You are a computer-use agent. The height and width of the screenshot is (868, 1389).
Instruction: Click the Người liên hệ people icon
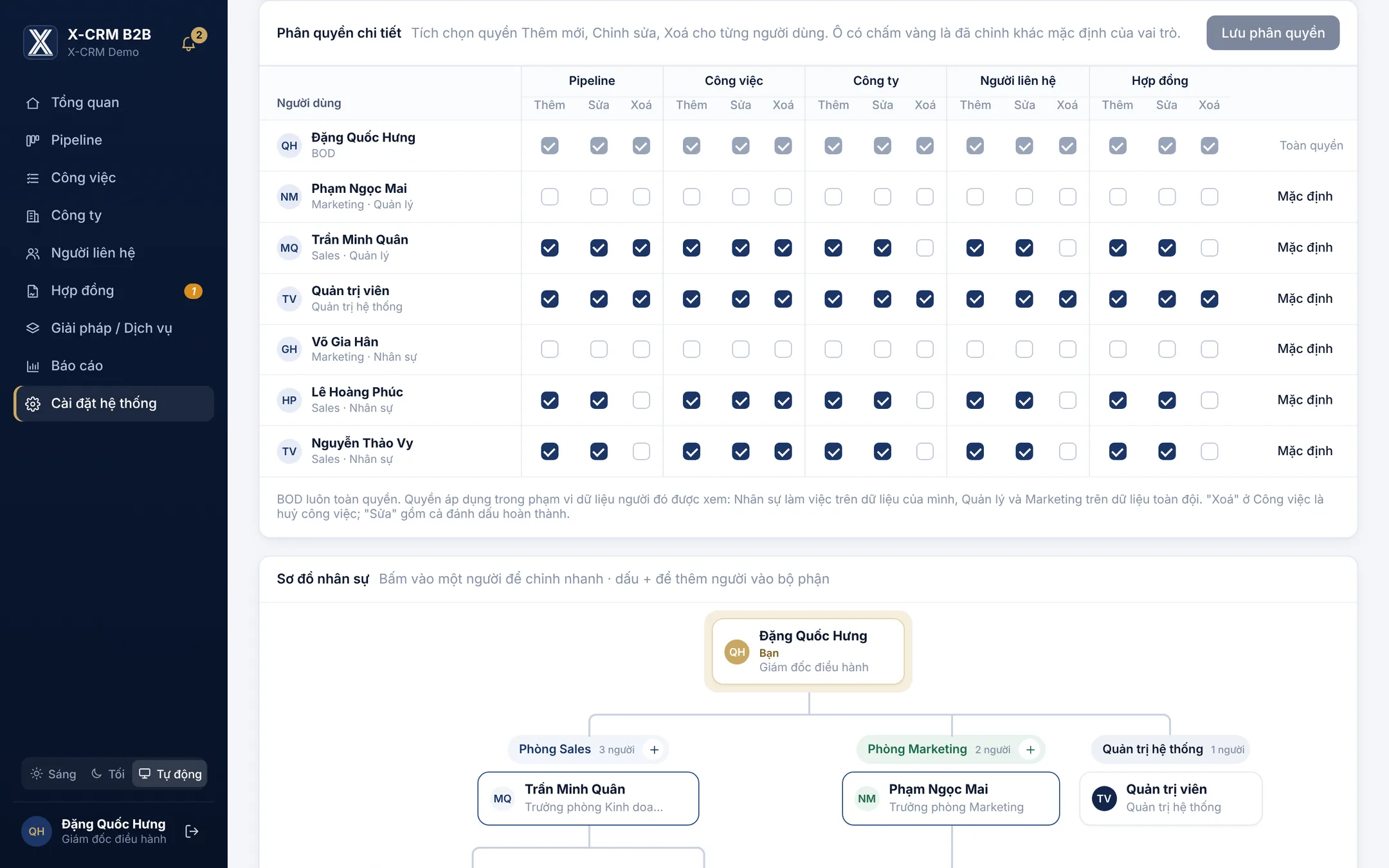33,253
